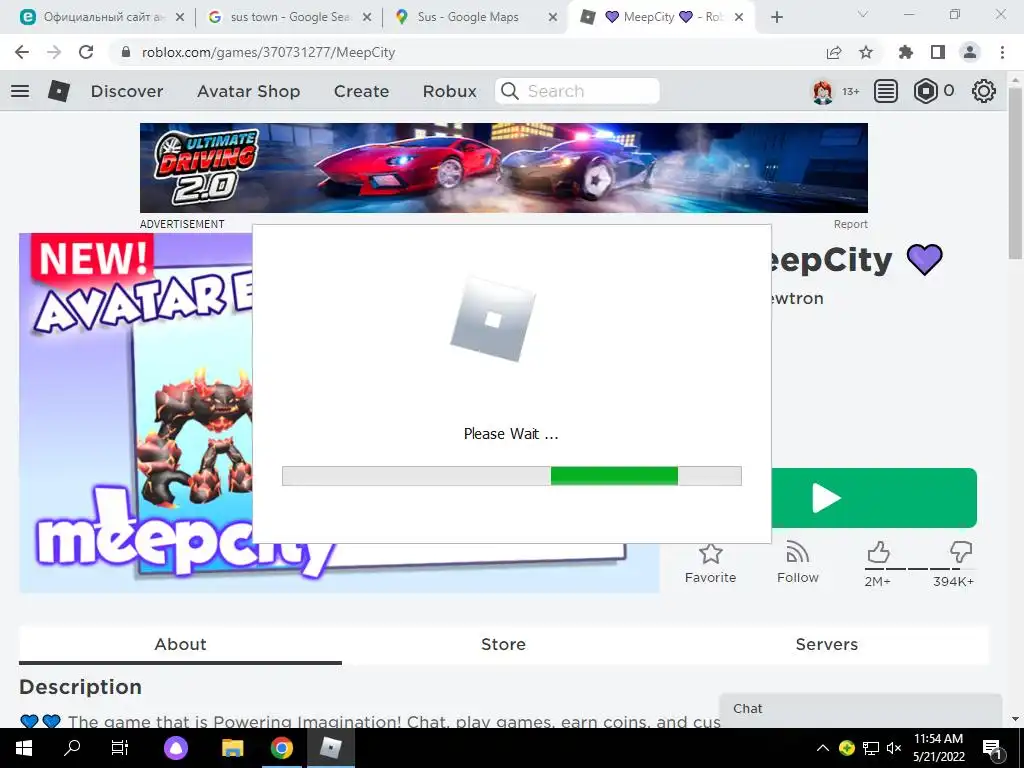
Task: Open the Roblox notifications feed icon
Action: tap(886, 91)
